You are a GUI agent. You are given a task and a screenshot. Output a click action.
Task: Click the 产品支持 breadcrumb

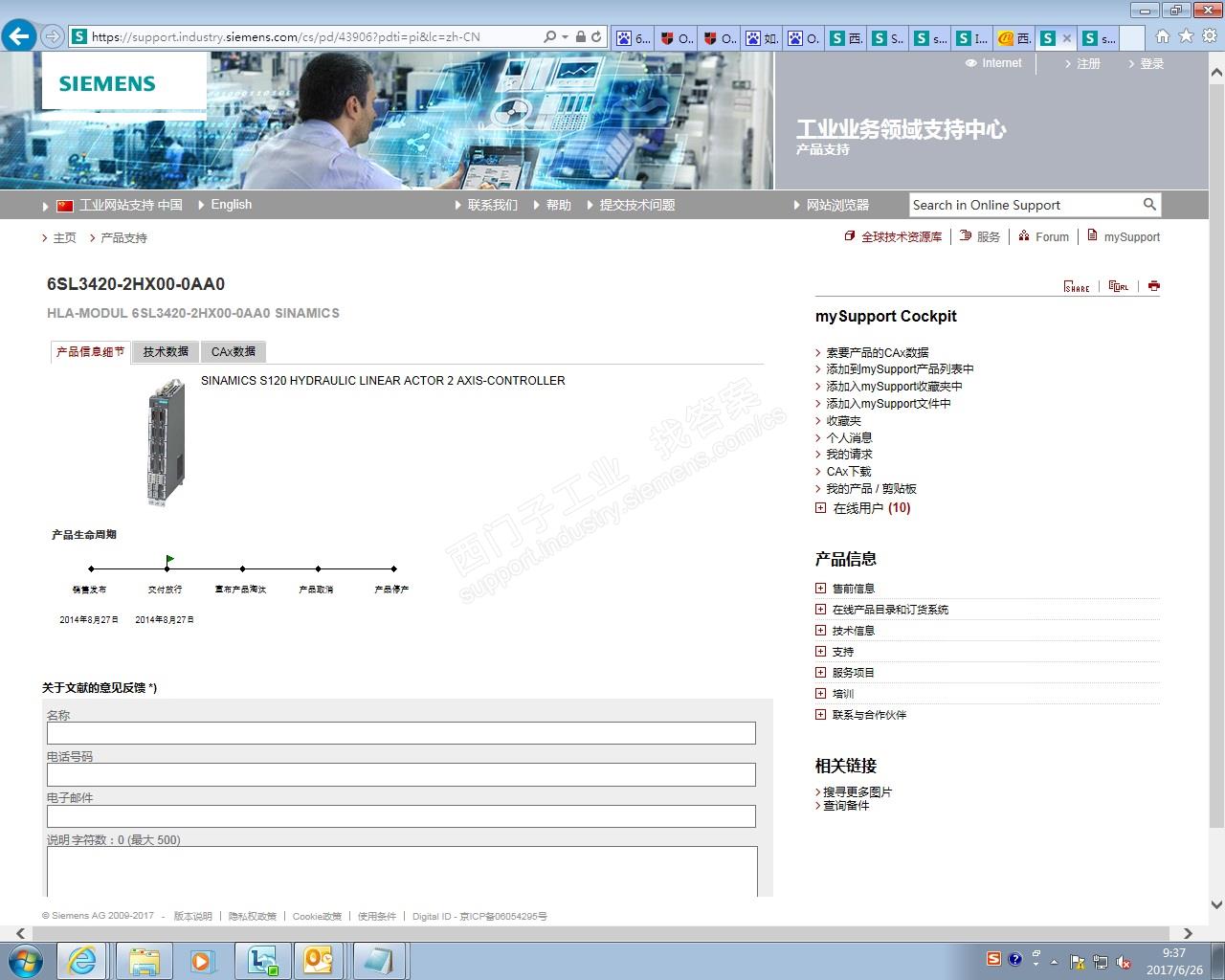(123, 238)
